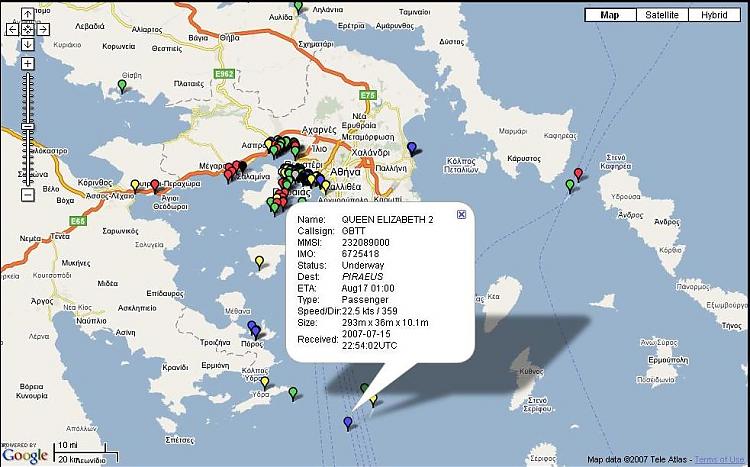Image resolution: width=750 pixels, height=467 pixels.
Task: Click the green marker at top near Aulida
Action: [x=298, y=7]
